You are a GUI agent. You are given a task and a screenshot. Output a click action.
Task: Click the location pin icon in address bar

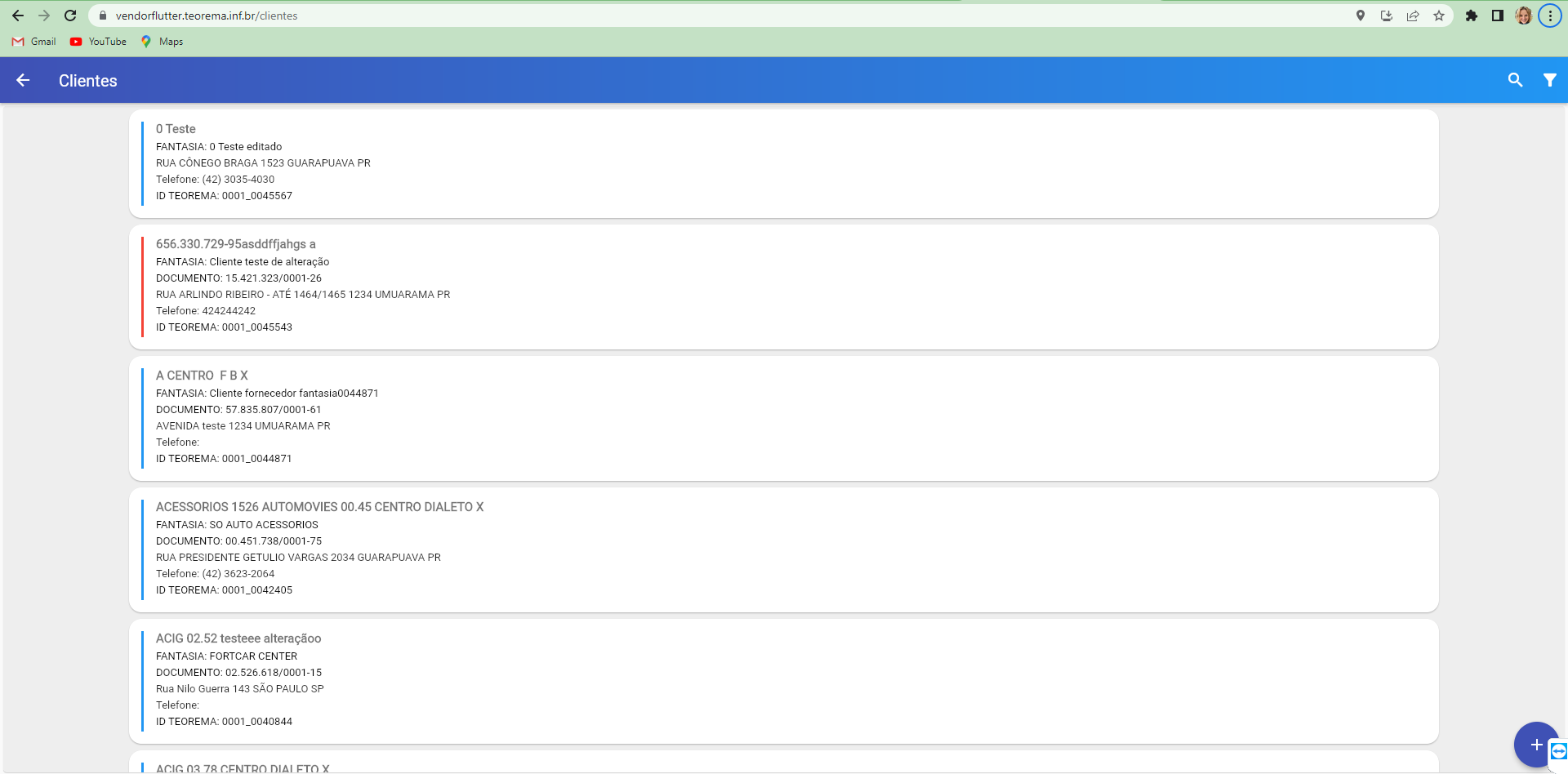[x=1361, y=16]
